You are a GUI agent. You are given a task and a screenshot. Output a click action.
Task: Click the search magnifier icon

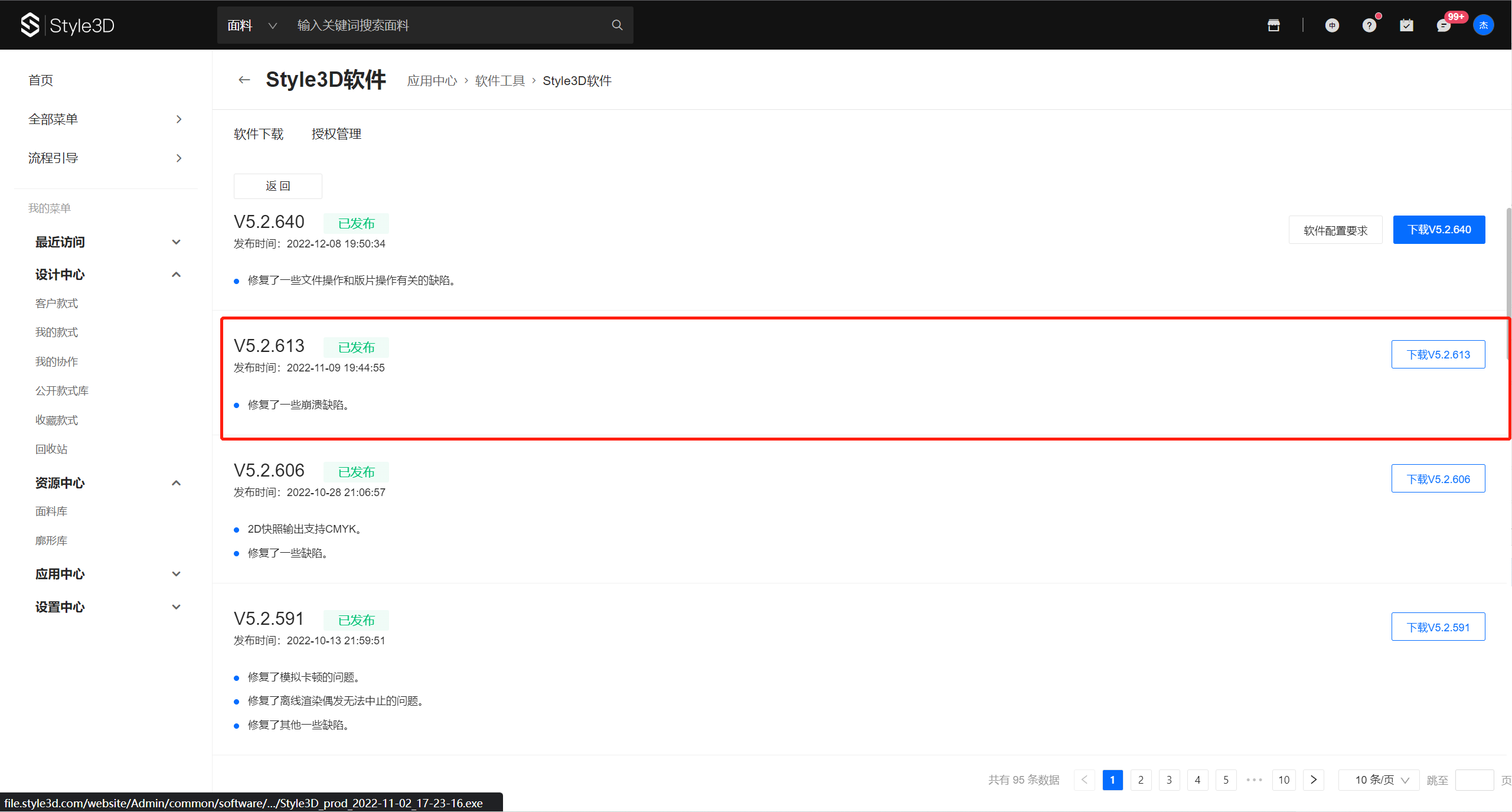[617, 25]
